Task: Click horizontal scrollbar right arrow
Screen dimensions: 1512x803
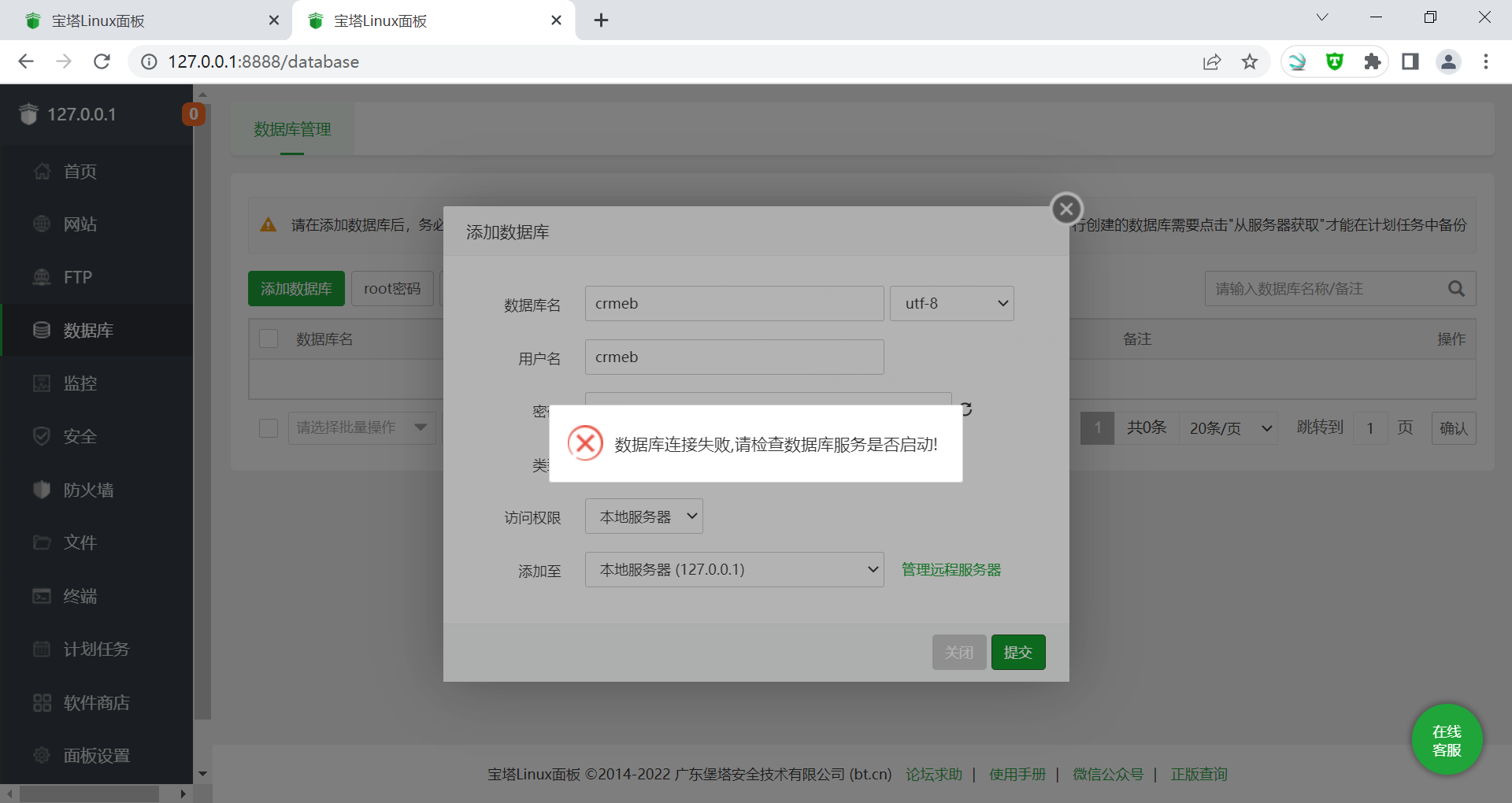Action: pos(183,794)
